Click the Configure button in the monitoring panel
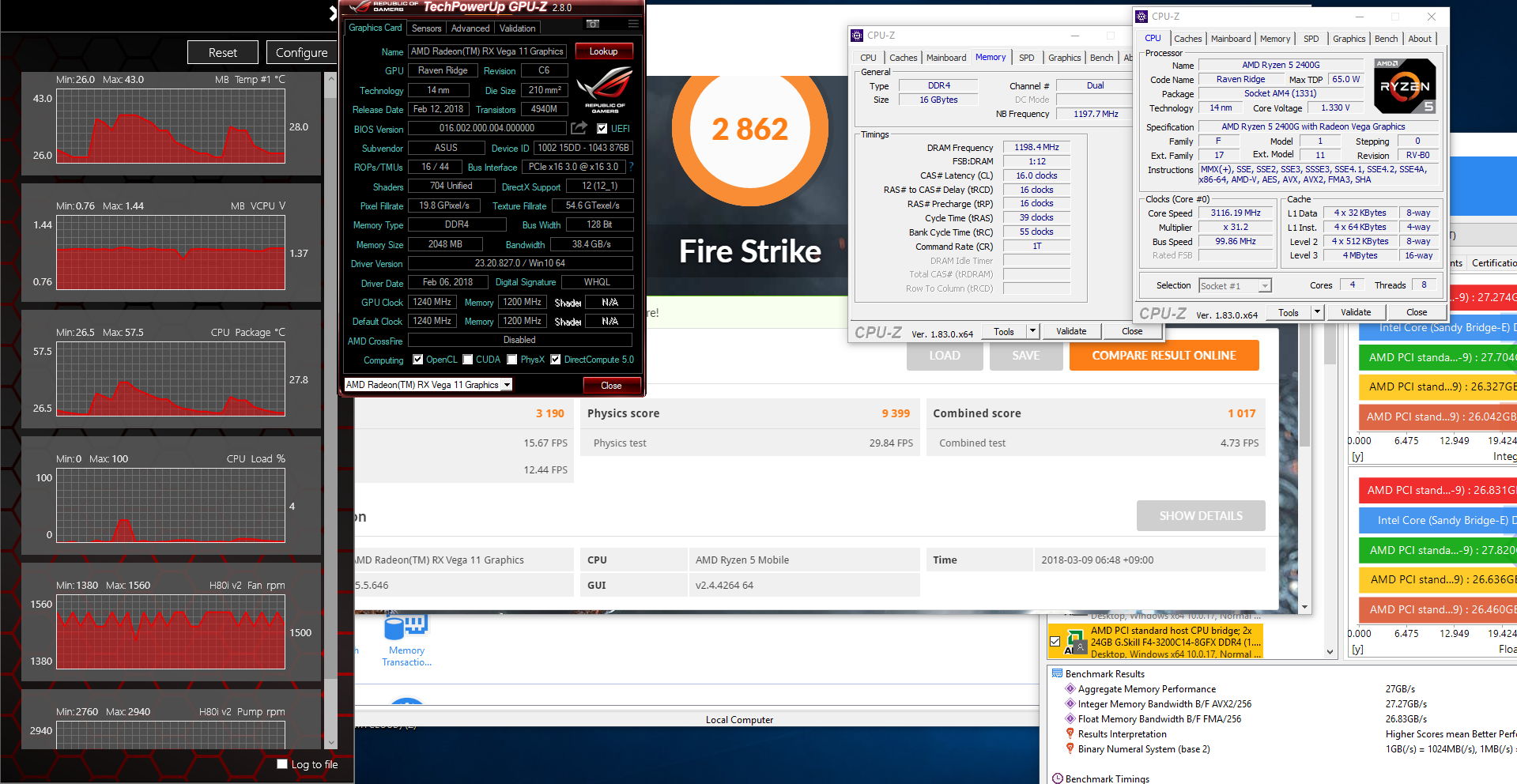This screenshot has height=784, width=1517. click(302, 52)
